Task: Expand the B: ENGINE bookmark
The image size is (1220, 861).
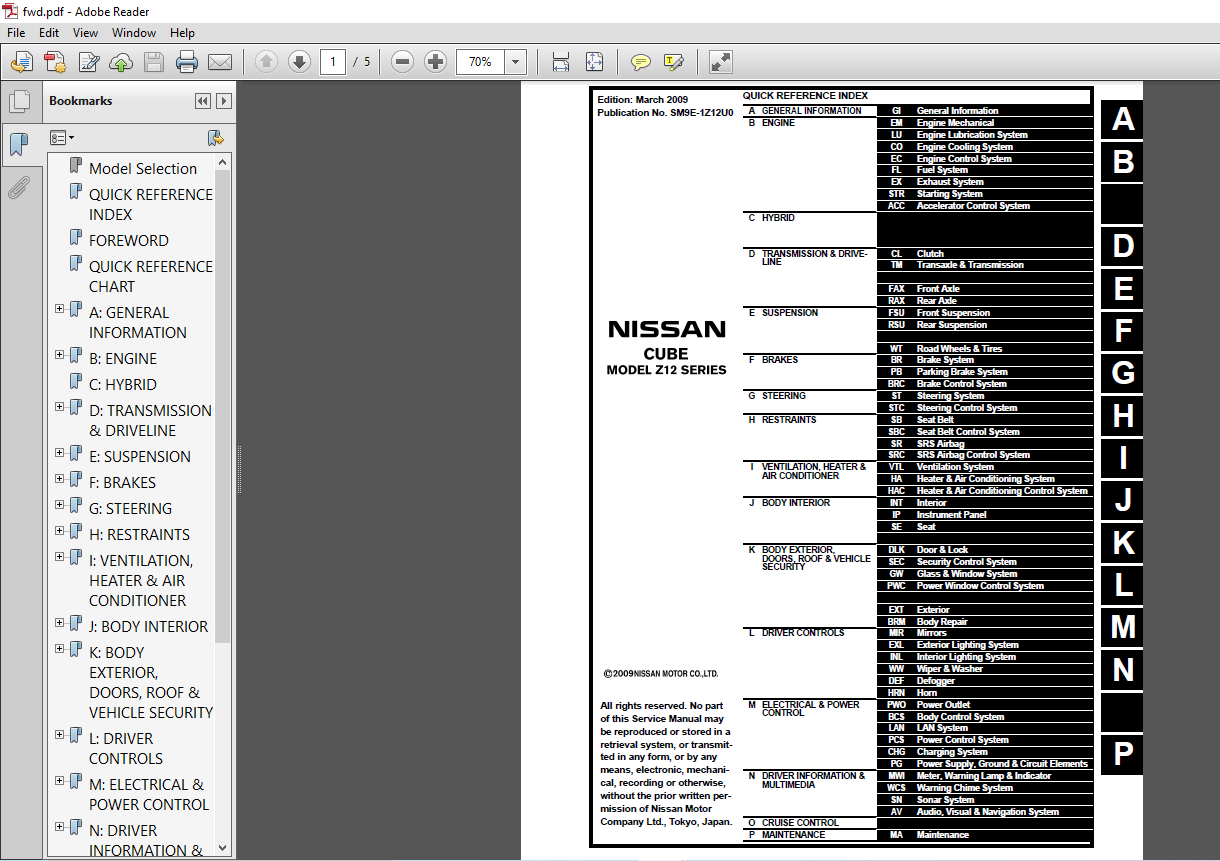Action: [x=60, y=355]
